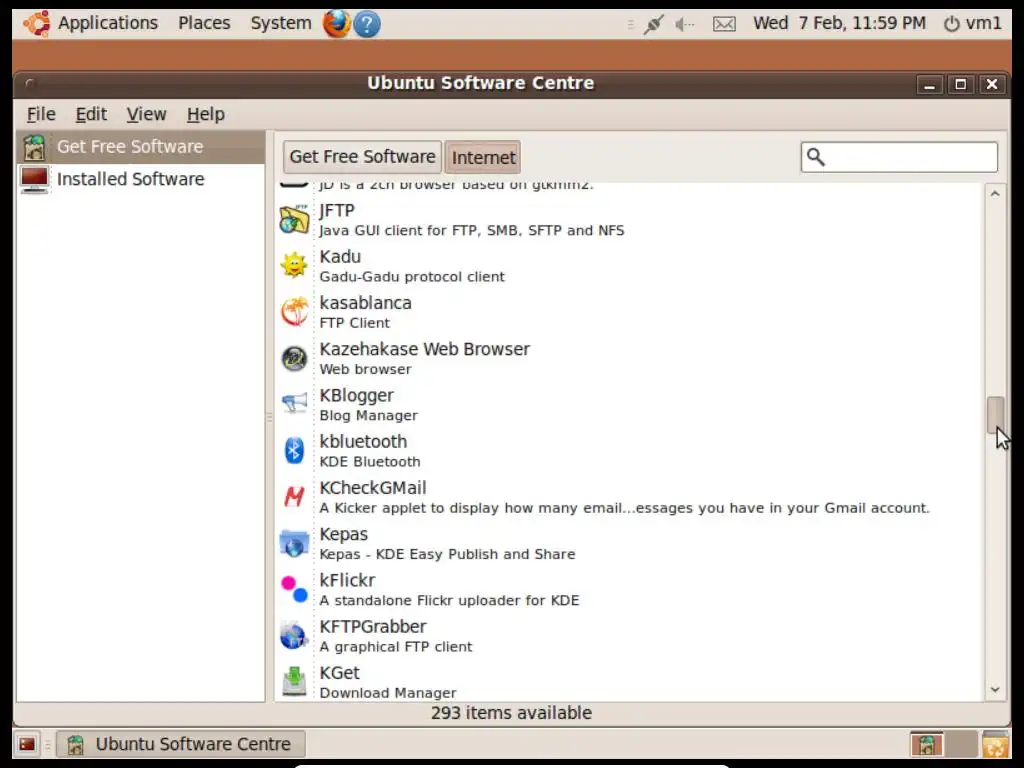Click 'Download Manager' description text
The width and height of the screenshot is (1024, 768).
pyautogui.click(x=388, y=693)
